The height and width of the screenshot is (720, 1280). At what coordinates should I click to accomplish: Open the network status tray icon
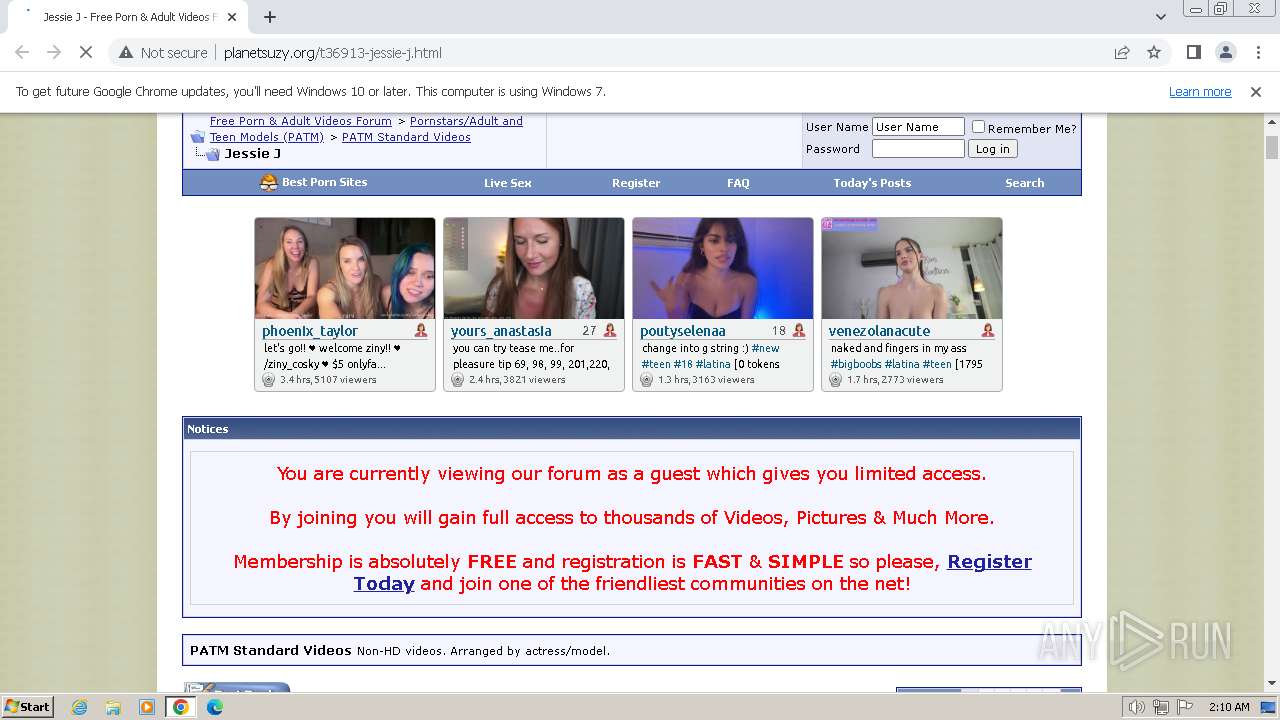point(1160,707)
